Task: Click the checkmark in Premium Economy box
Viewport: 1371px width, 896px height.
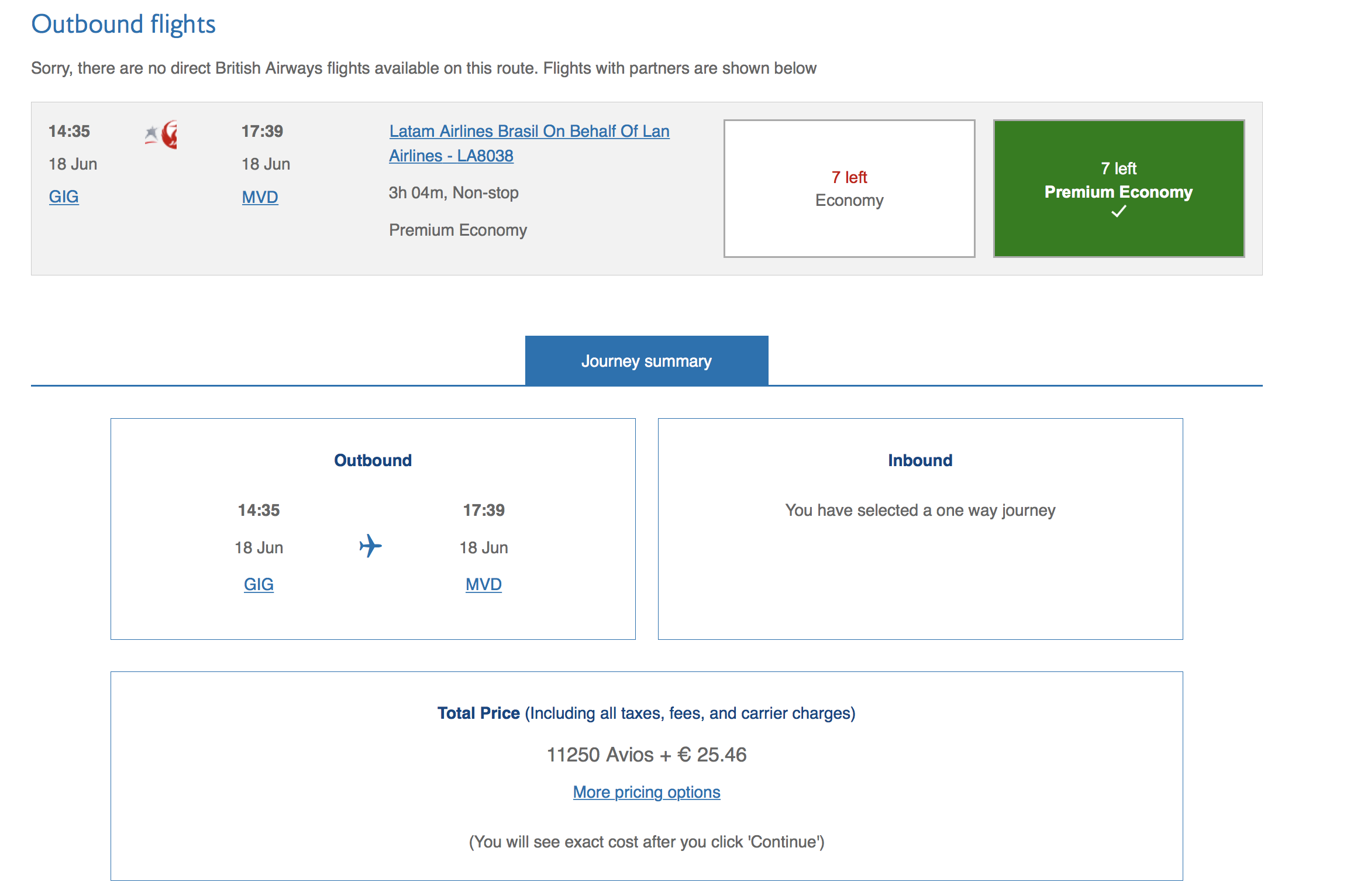Action: point(1118,212)
